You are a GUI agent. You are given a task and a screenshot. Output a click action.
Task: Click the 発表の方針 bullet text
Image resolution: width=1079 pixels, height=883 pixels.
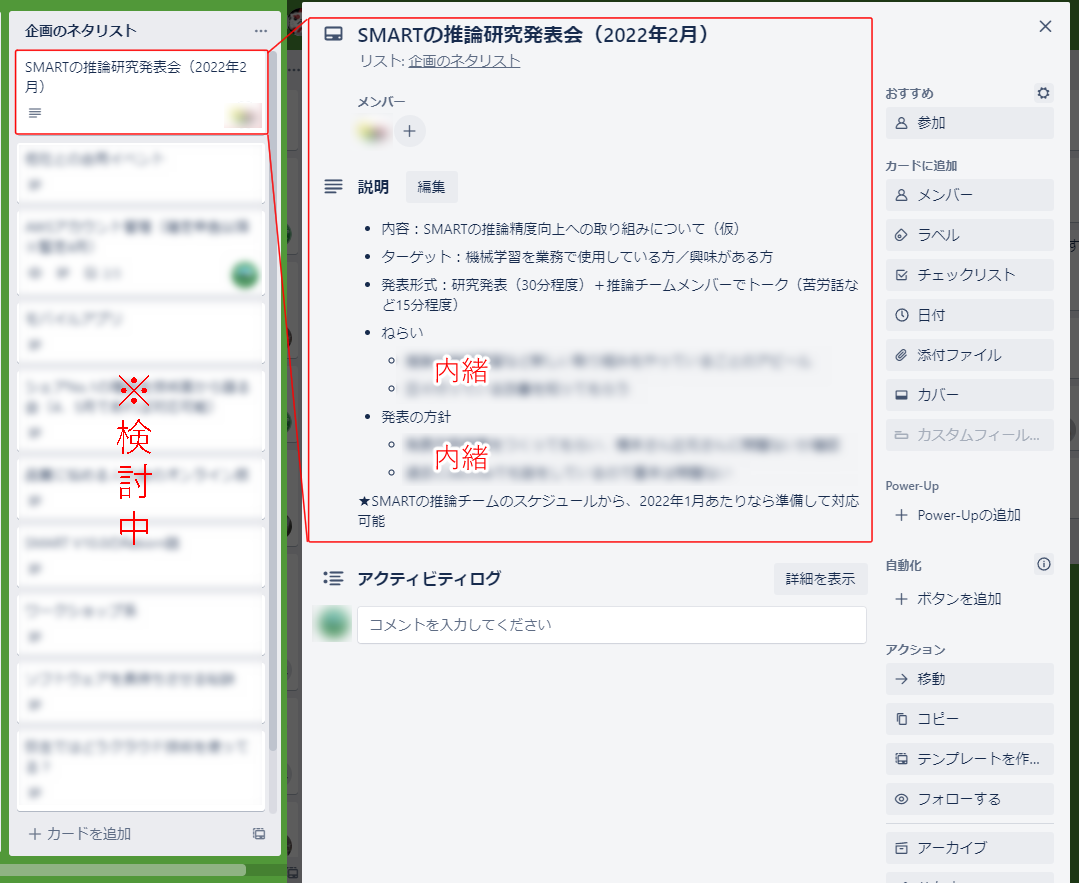click(416, 417)
